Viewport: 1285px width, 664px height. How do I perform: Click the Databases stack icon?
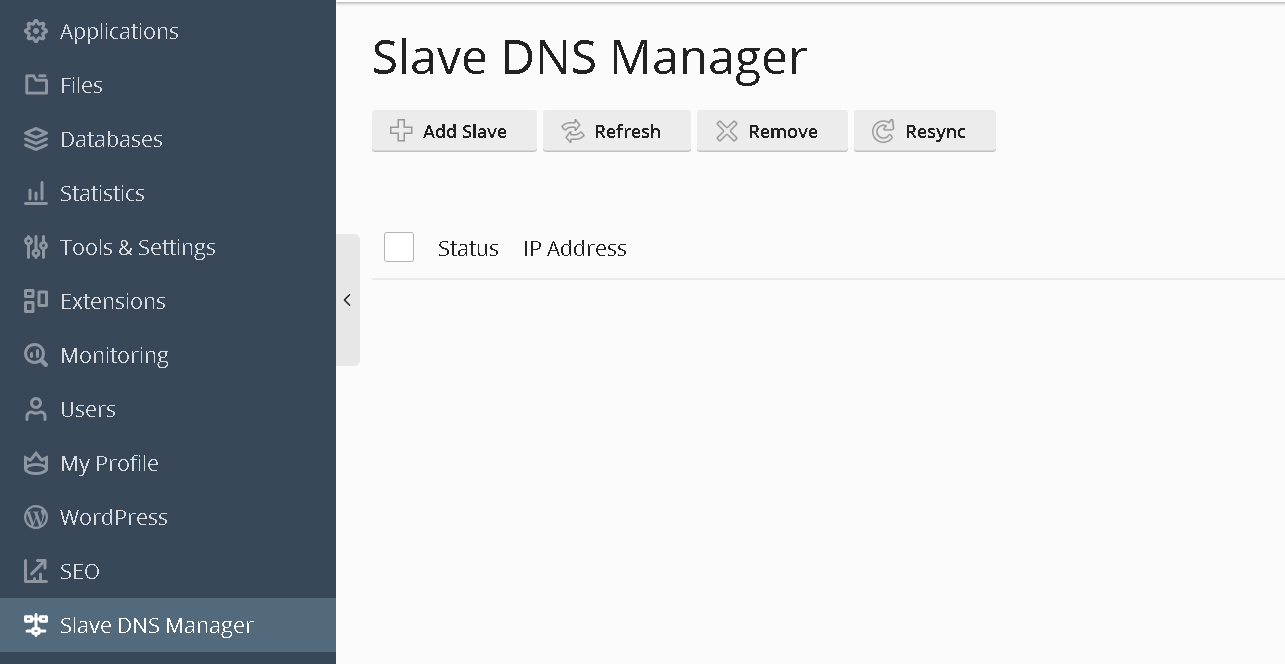click(x=36, y=139)
